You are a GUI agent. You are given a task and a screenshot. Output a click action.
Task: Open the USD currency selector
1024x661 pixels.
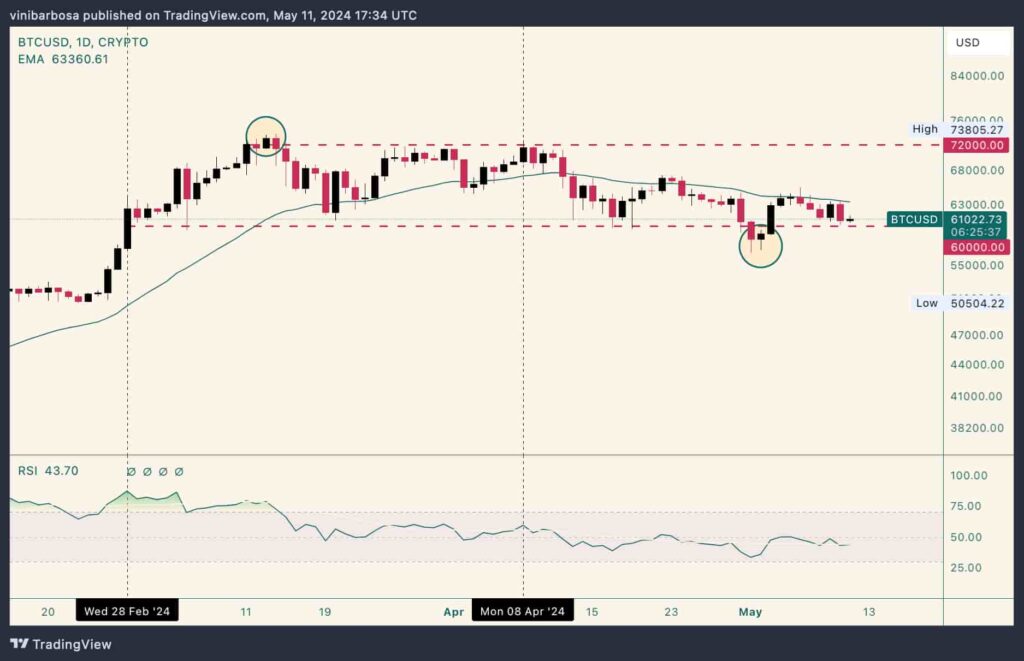click(x=968, y=42)
